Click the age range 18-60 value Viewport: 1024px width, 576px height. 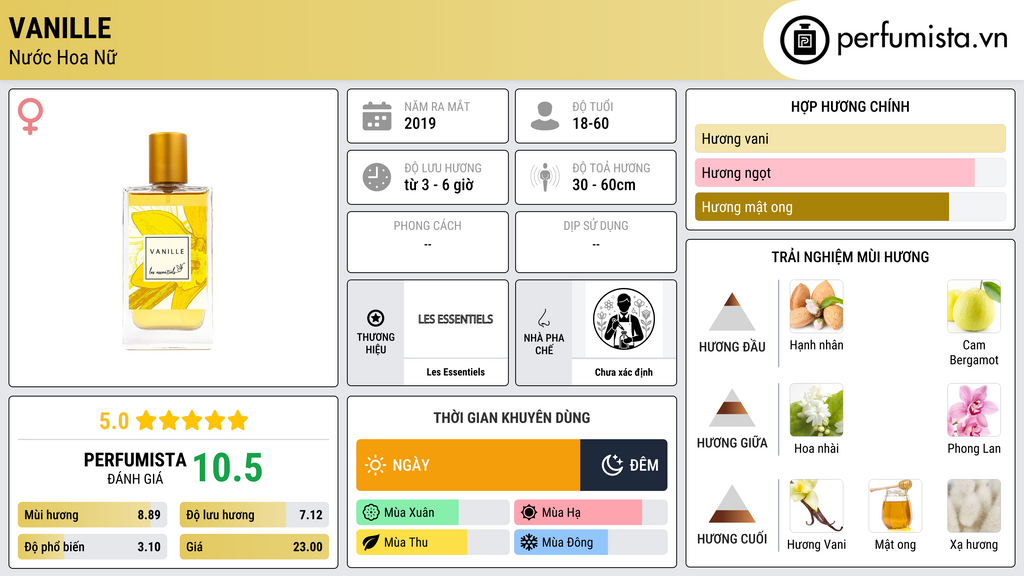click(590, 123)
